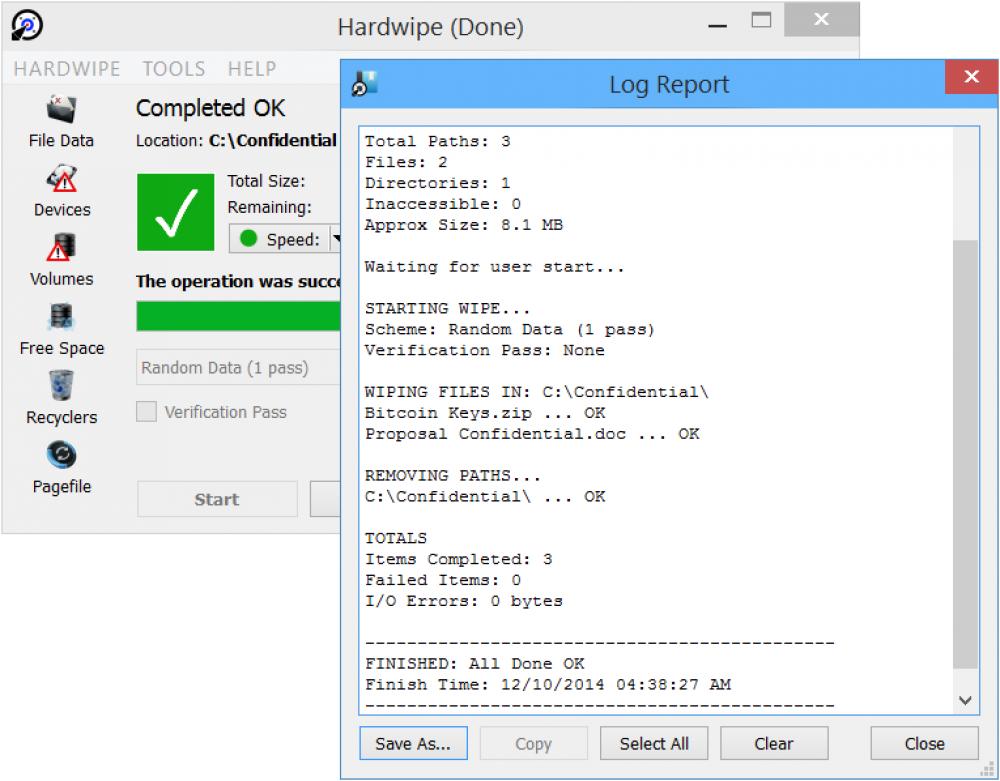1000x781 pixels.
Task: Select All text in the log
Action: click(x=654, y=743)
